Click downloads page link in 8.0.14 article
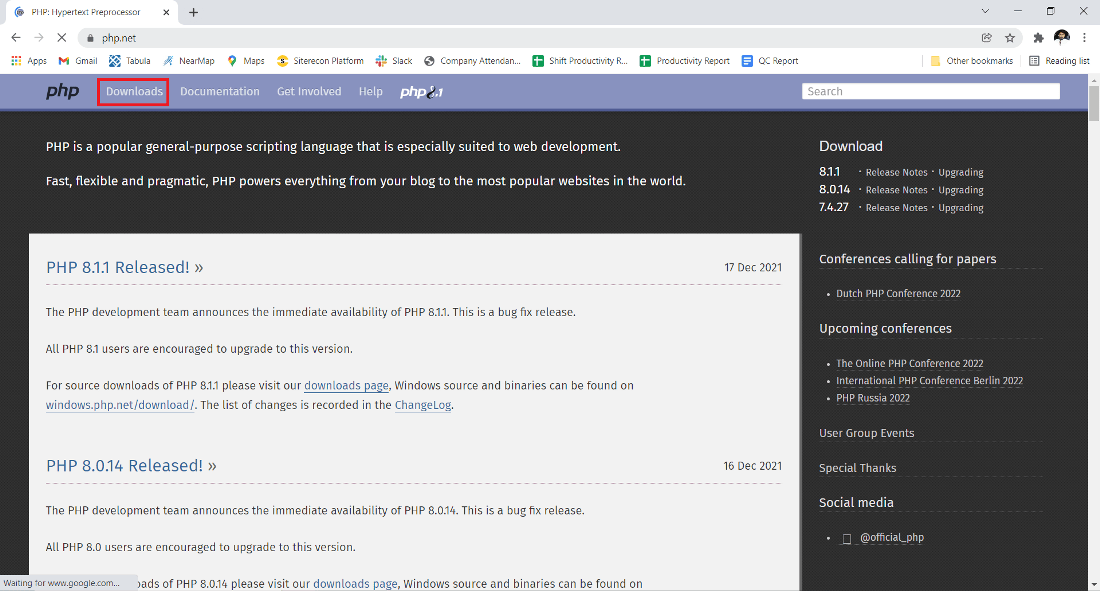This screenshot has width=1100, height=591. tap(355, 583)
